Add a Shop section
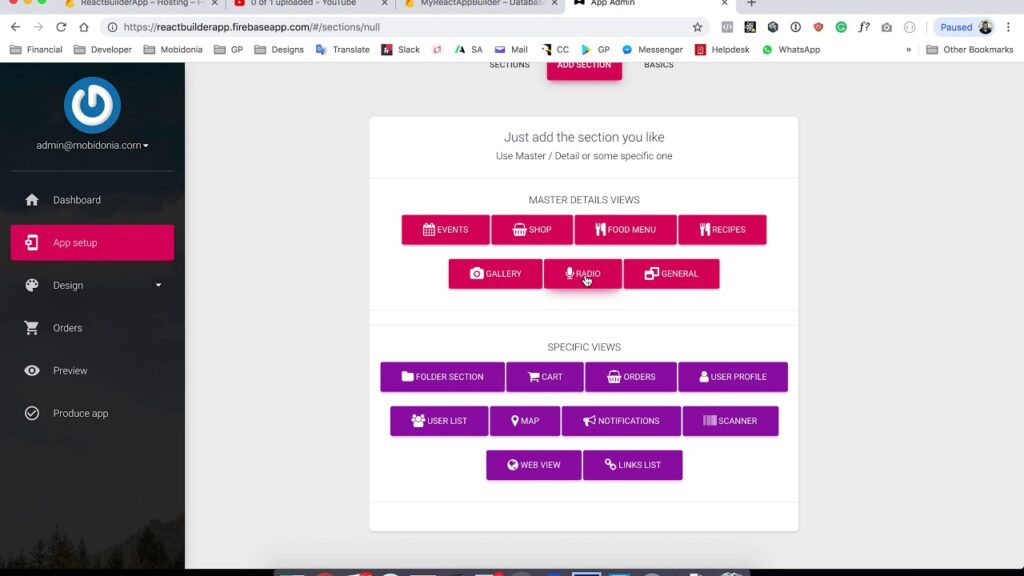 (532, 230)
